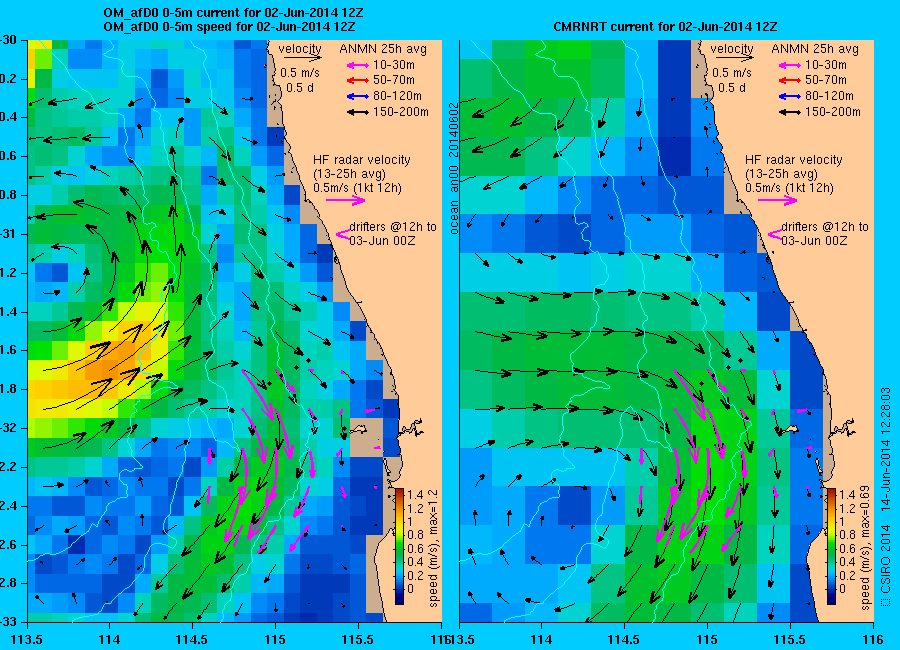Click '0.5 d' under velocity in right panel

click(x=732, y=88)
